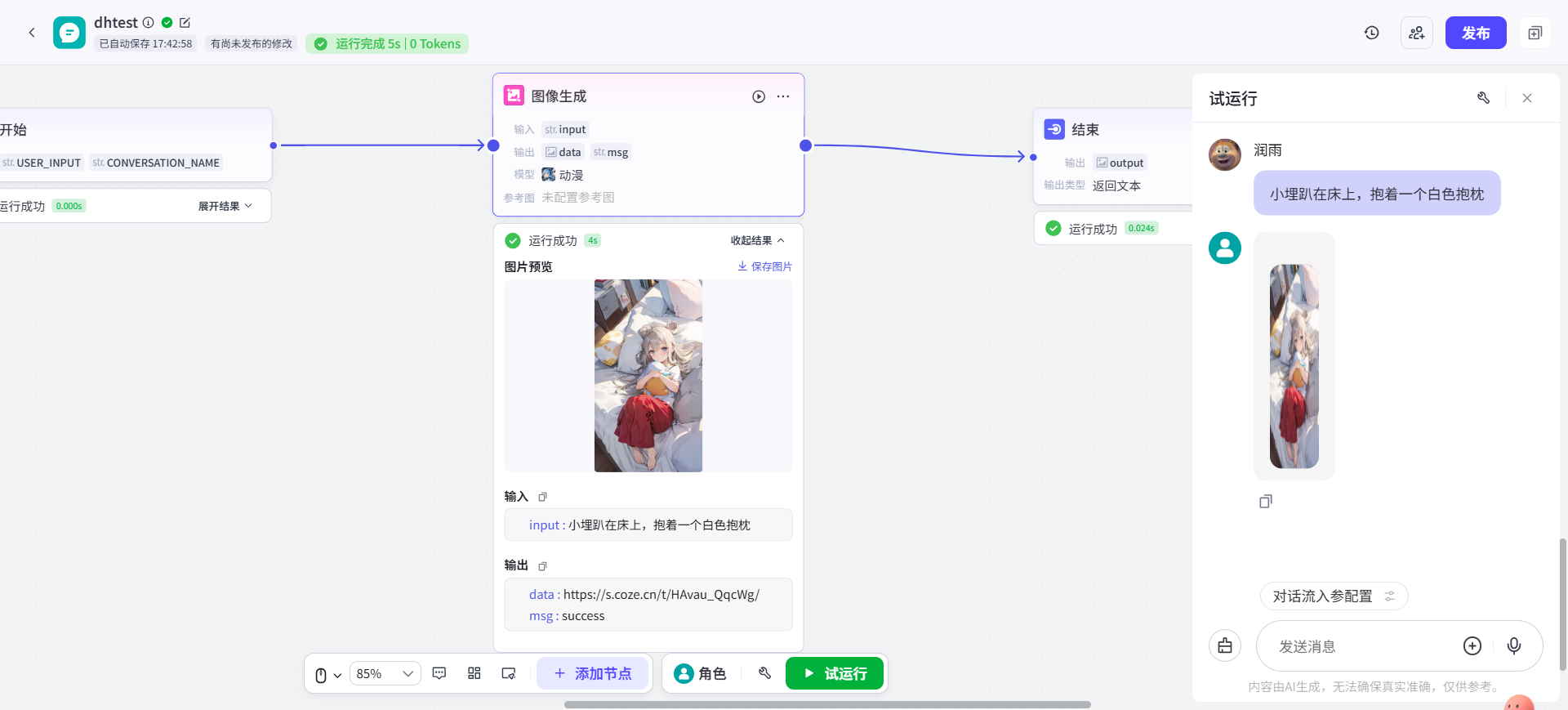Expand the start node via 展开结果

[225, 206]
